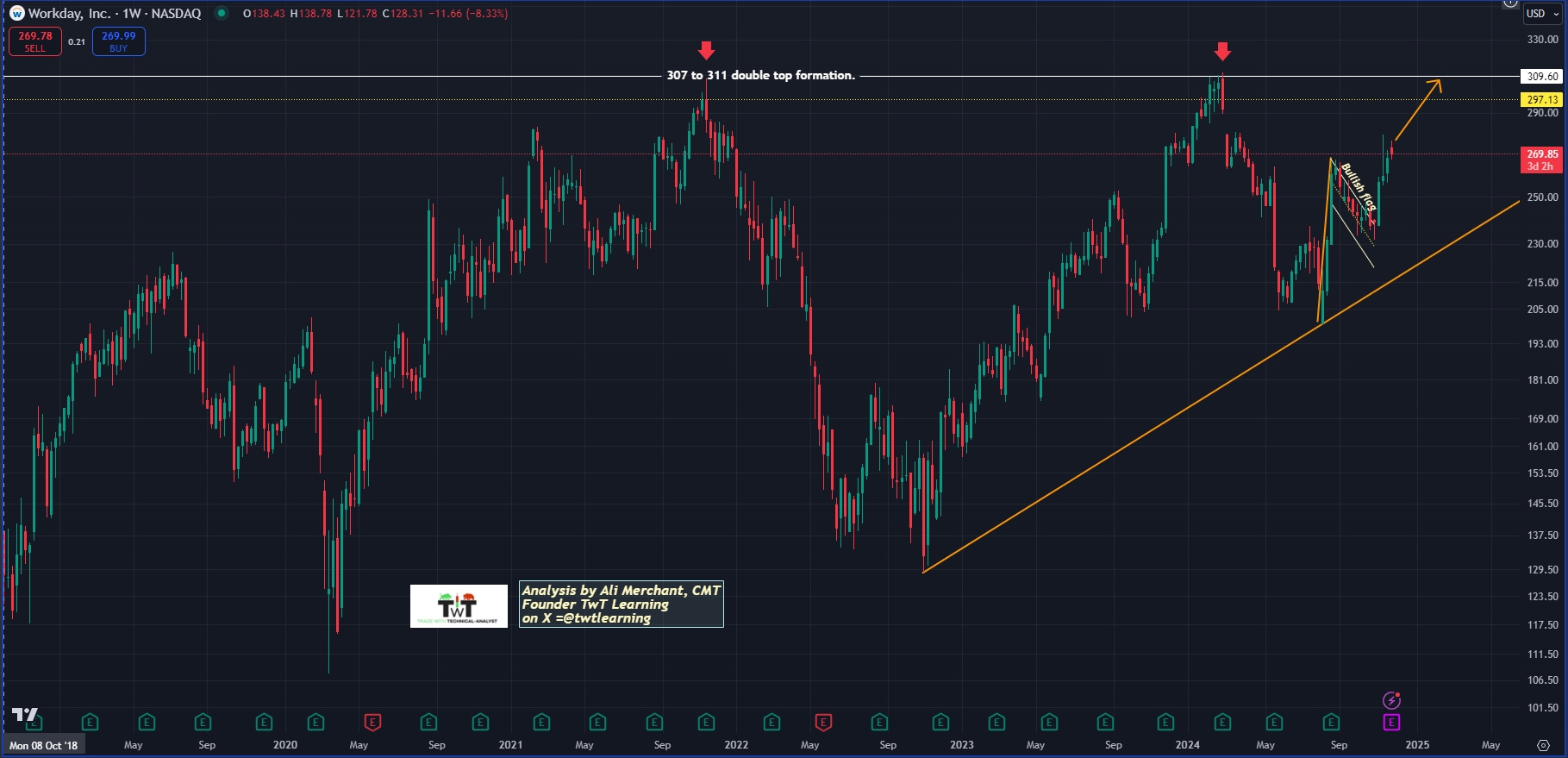Click the 2025 label on time axis
The width and height of the screenshot is (1568, 758).
point(1417,745)
